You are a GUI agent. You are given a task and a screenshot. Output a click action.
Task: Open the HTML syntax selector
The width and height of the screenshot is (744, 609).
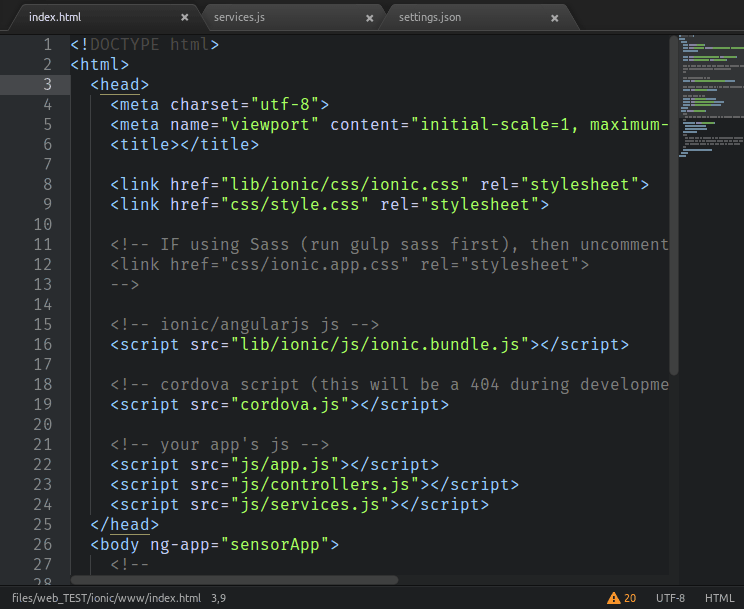tap(719, 598)
